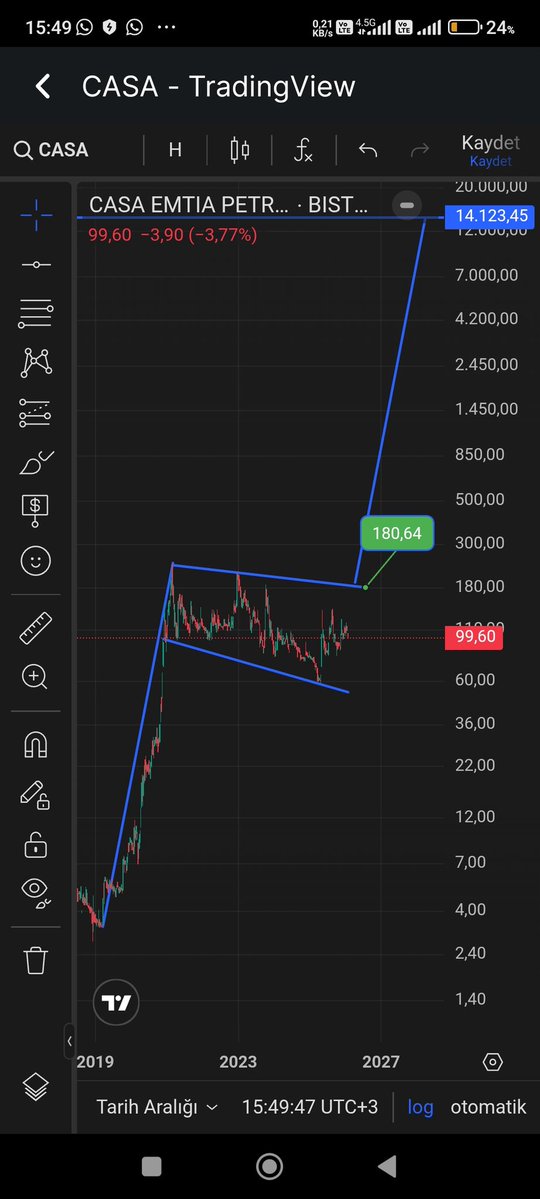The height and width of the screenshot is (1199, 540).
Task: Delete drawings with trash icon
Action: click(36, 960)
